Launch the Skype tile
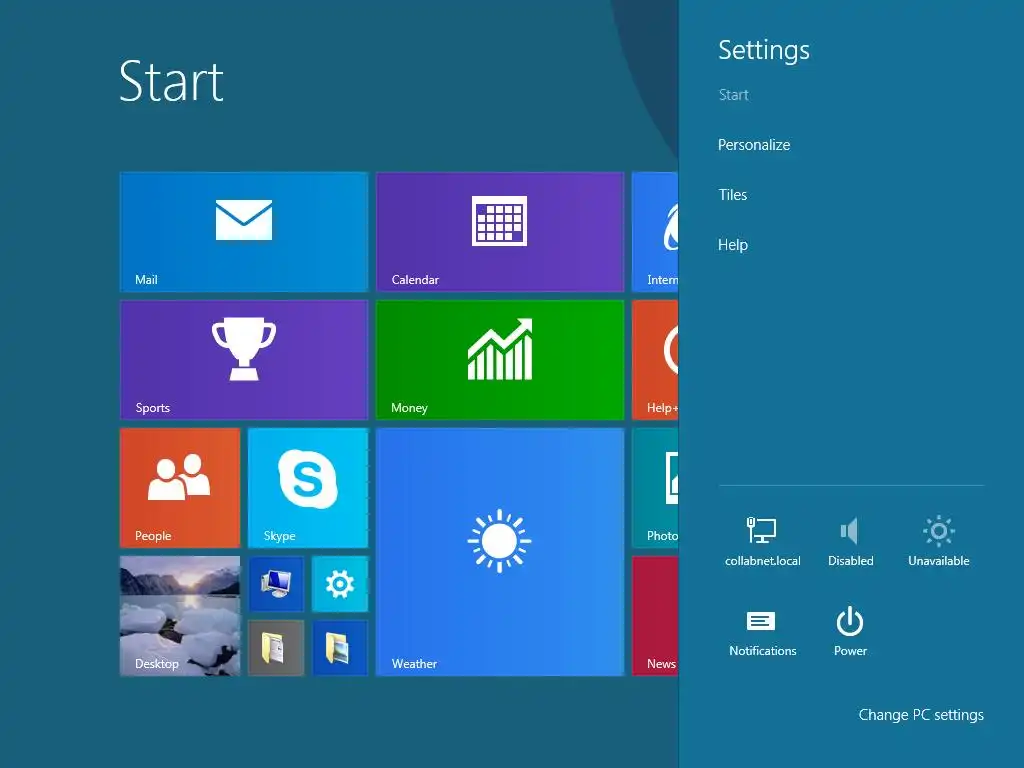The image size is (1024, 768). [308, 488]
